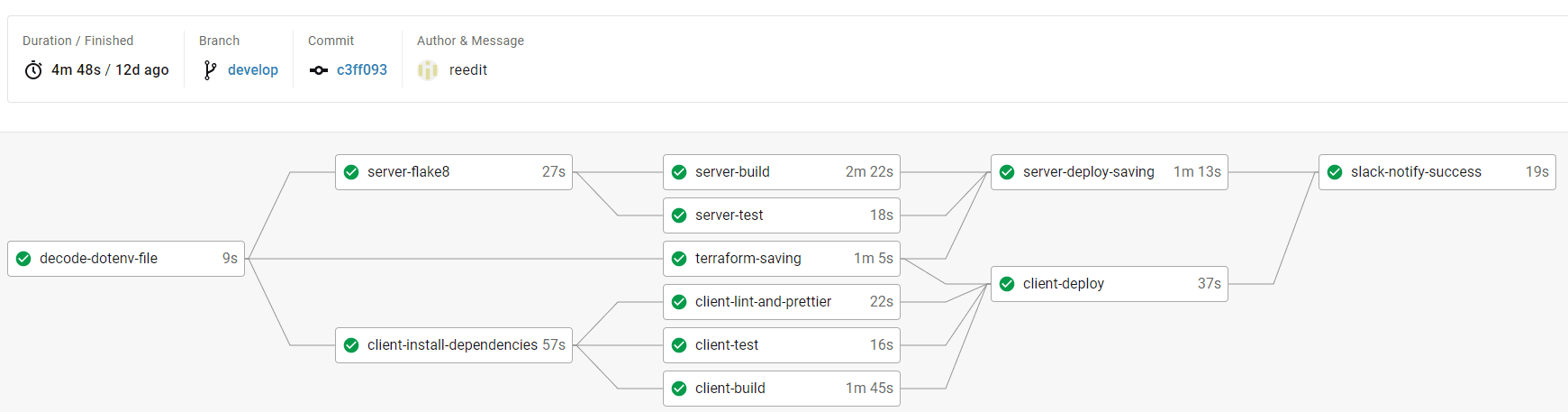Viewport: 1568px width, 412px height.
Task: Click the server-build success checkmark
Action: [679, 172]
